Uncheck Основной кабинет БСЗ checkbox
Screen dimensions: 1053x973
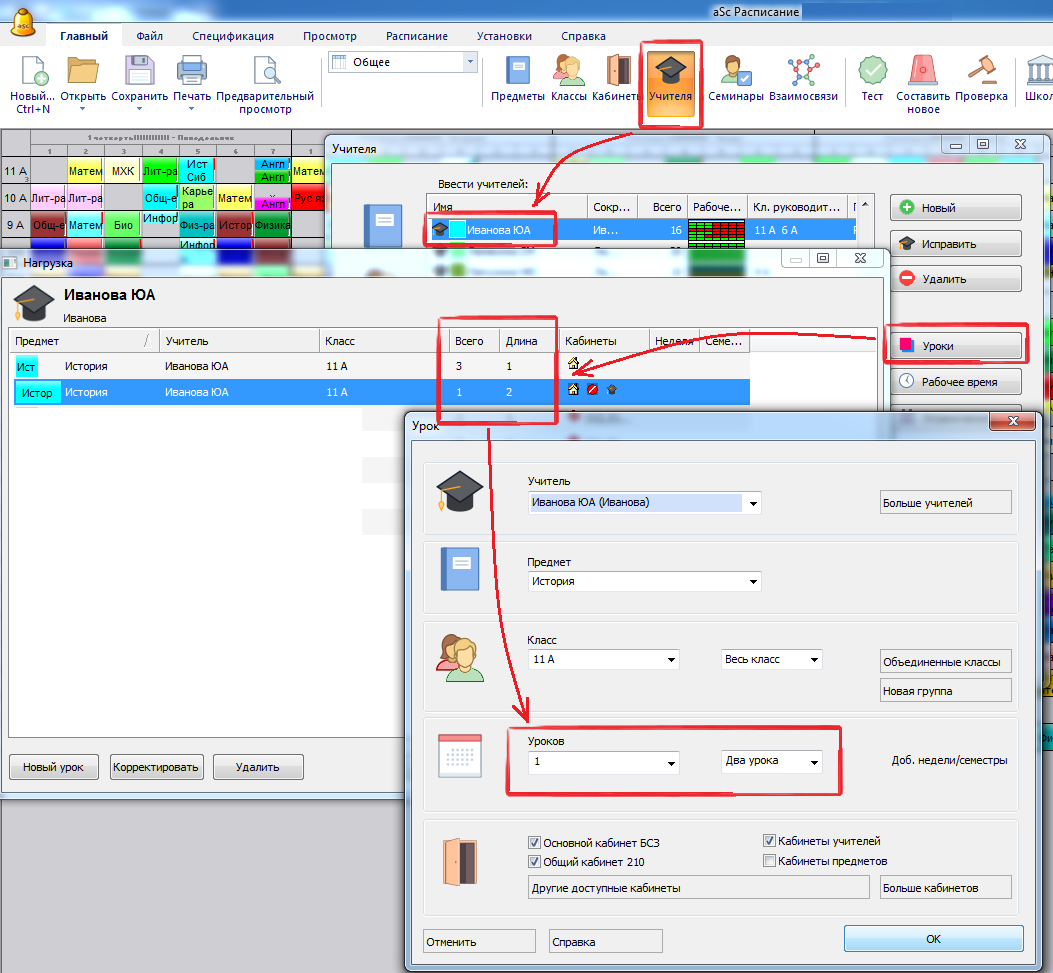(x=534, y=843)
